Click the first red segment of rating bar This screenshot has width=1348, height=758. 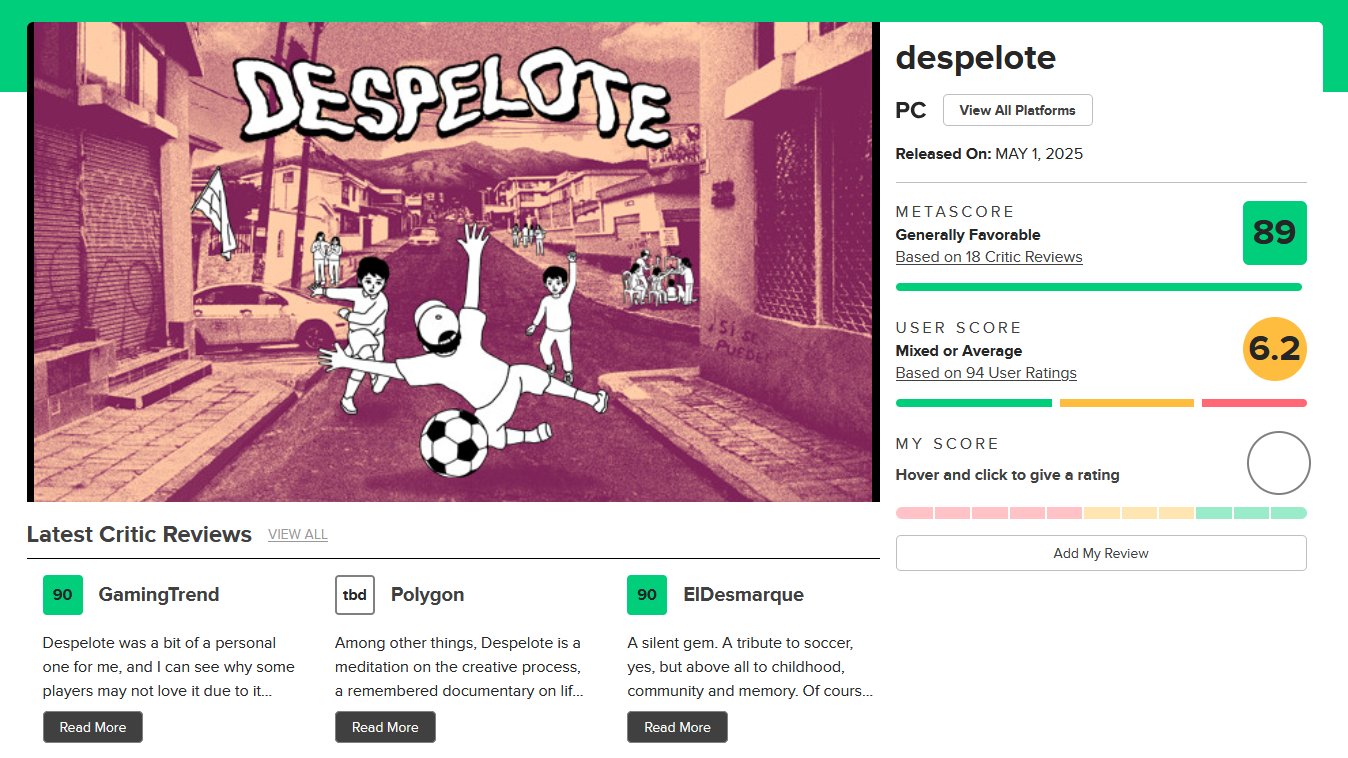click(914, 513)
